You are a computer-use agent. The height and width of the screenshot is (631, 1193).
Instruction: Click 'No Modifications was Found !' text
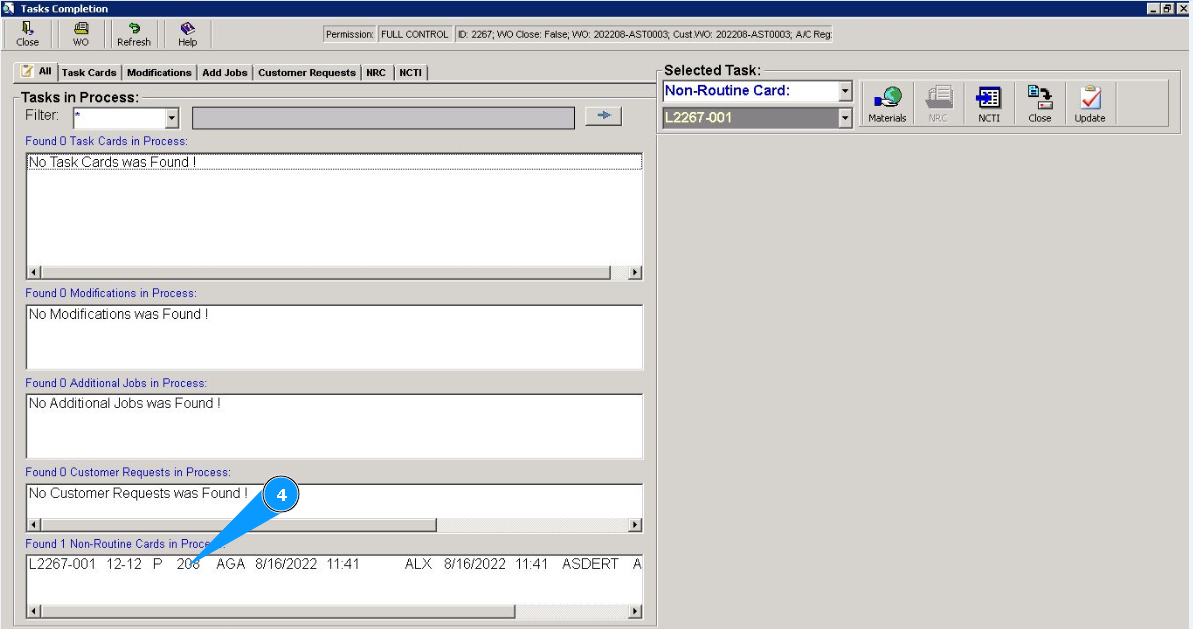click(x=119, y=314)
